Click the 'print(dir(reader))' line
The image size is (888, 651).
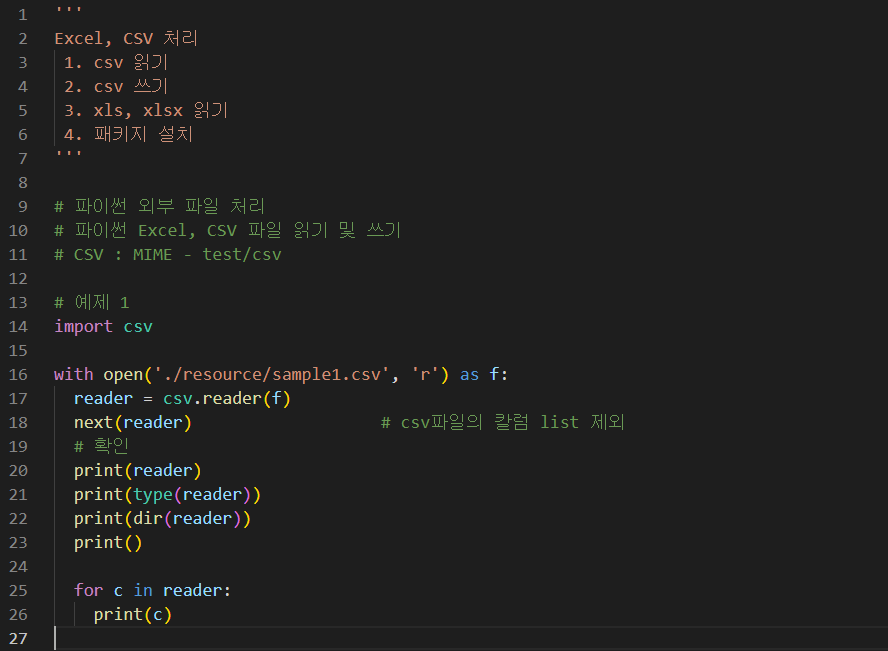pos(163,519)
